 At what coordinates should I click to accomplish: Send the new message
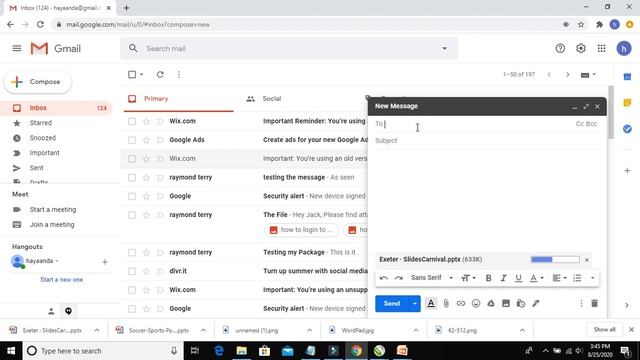tap(392, 304)
